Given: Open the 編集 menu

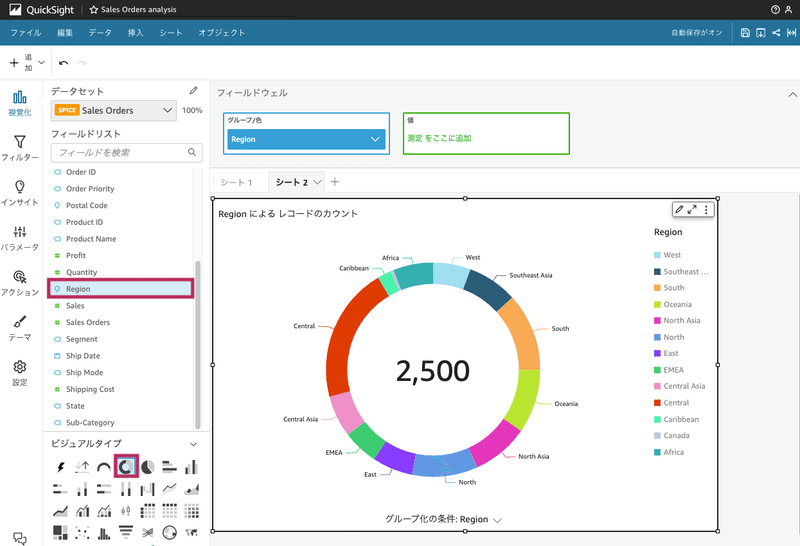Looking at the screenshot, I should (65, 33).
